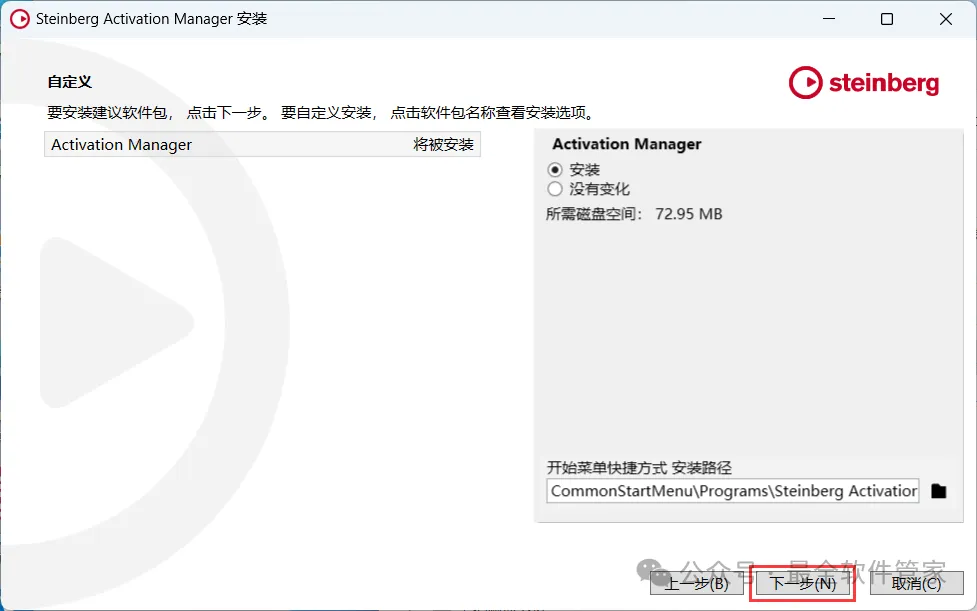Browse for install path via folder icon

[938, 491]
